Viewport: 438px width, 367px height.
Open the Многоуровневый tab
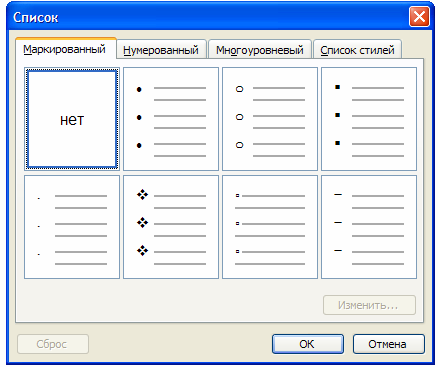coord(260,50)
